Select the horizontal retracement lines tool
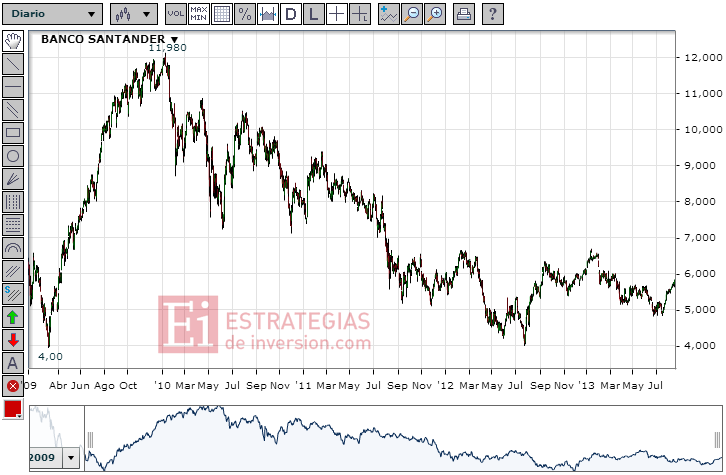Viewport: 726px width, 475px height. 13,225
